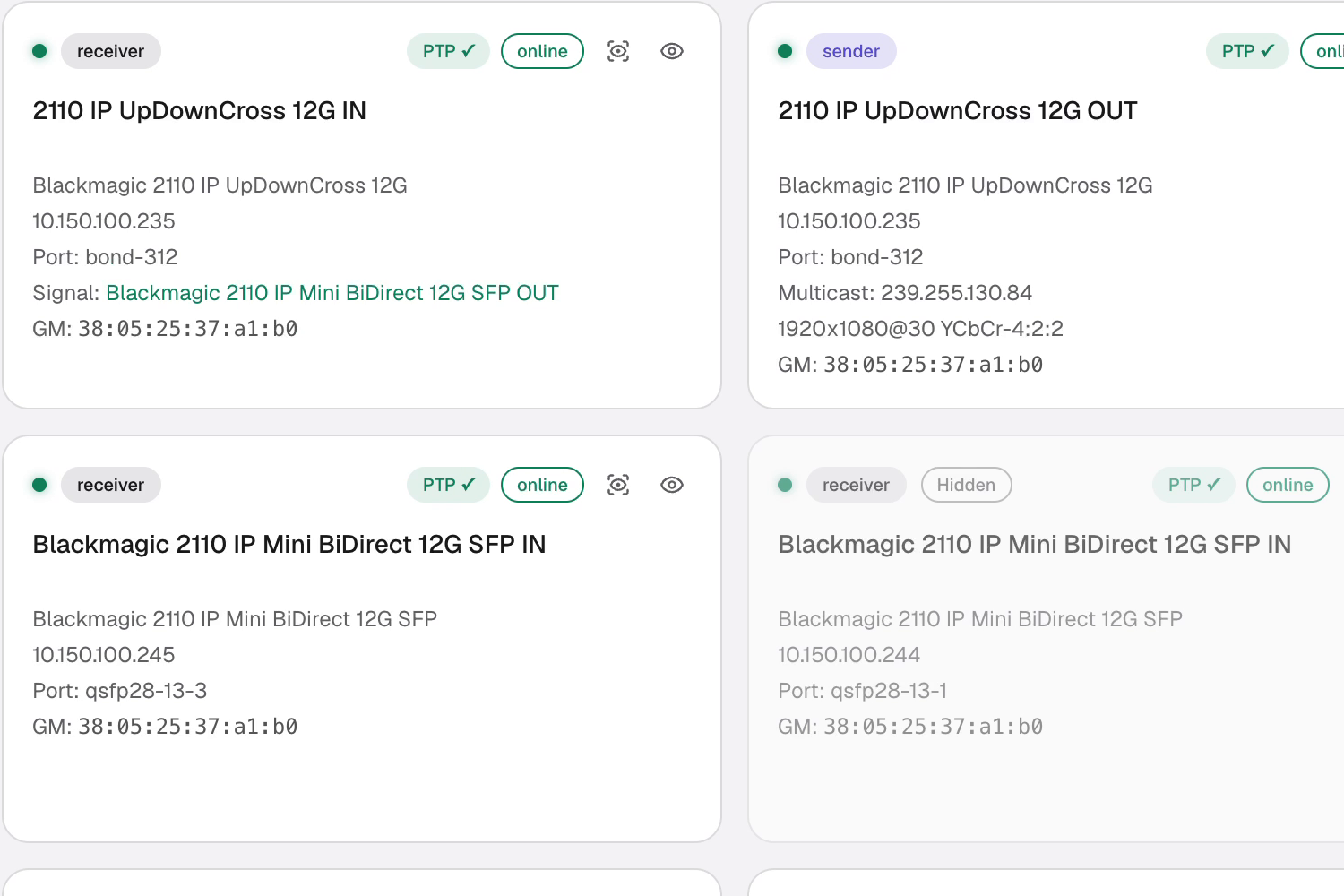Click online badge on Hidden receiver card

click(x=1288, y=485)
